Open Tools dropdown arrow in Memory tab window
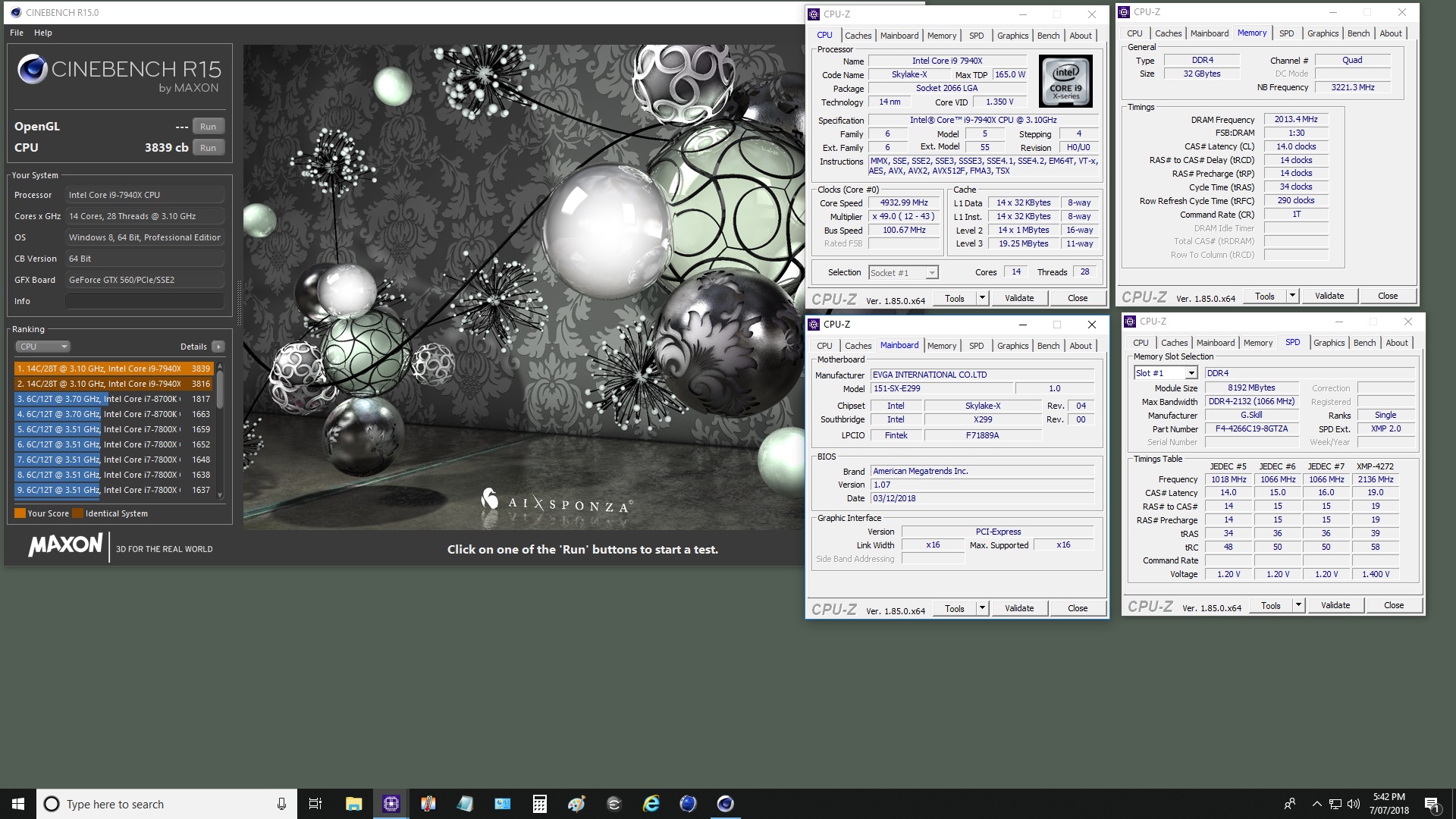 click(x=1292, y=296)
